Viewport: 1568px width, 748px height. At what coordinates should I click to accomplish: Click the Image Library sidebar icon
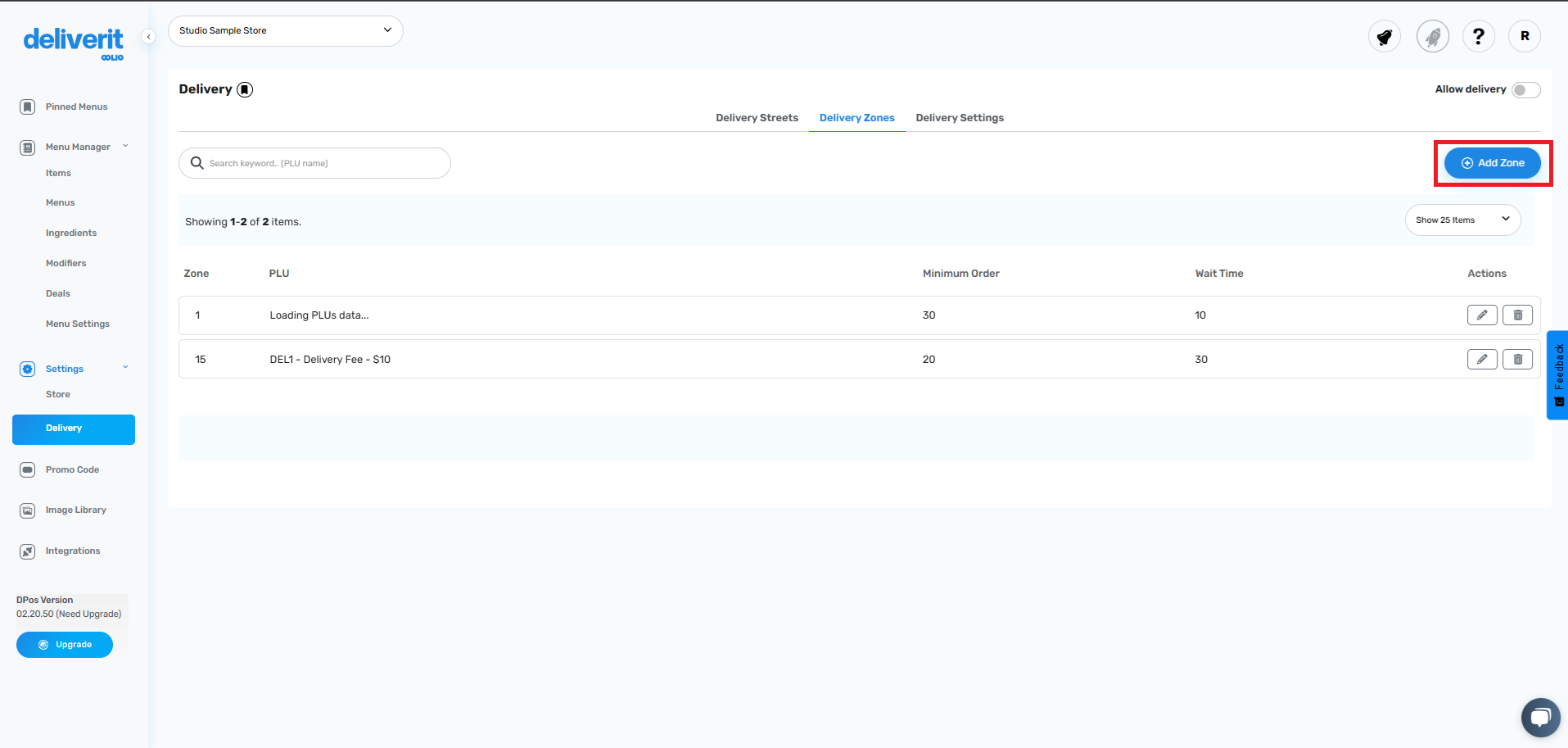click(x=28, y=510)
